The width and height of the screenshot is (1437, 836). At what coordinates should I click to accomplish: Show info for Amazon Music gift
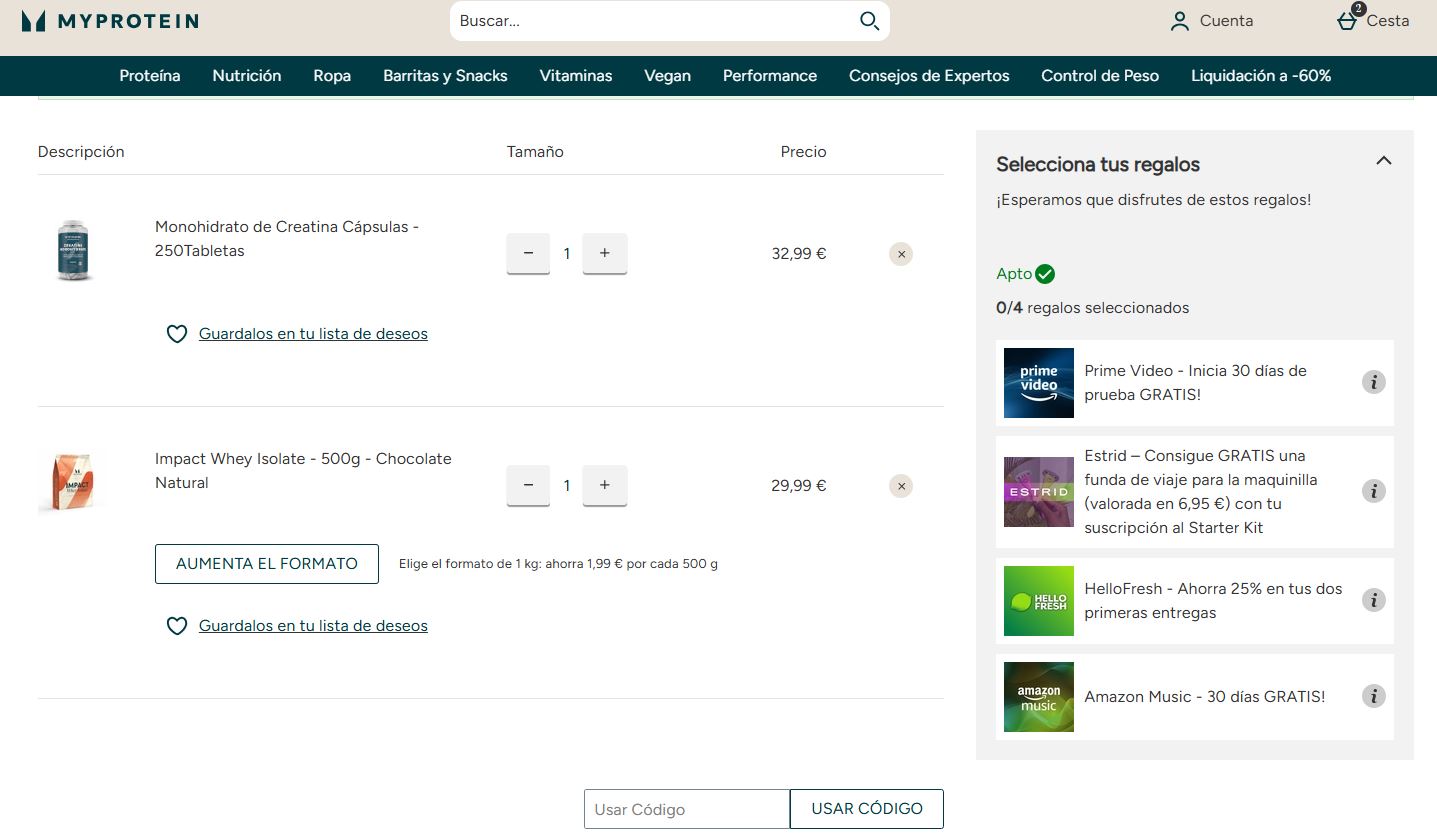tap(1374, 696)
